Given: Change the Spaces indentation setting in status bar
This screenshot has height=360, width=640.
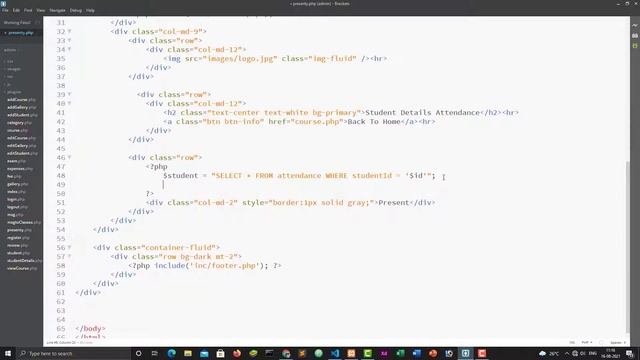Looking at the screenshot, I should pyautogui.click(x=618, y=342).
